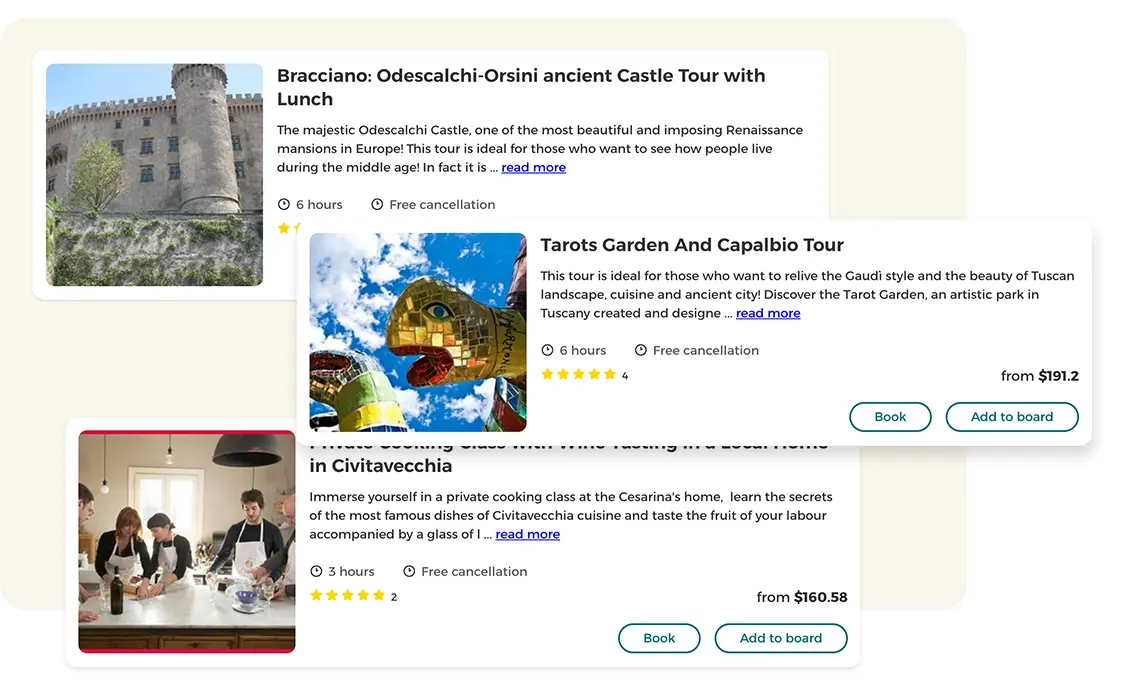This screenshot has height=690, width=1133.
Task: Expand read more for the cooking class
Action: tap(527, 535)
